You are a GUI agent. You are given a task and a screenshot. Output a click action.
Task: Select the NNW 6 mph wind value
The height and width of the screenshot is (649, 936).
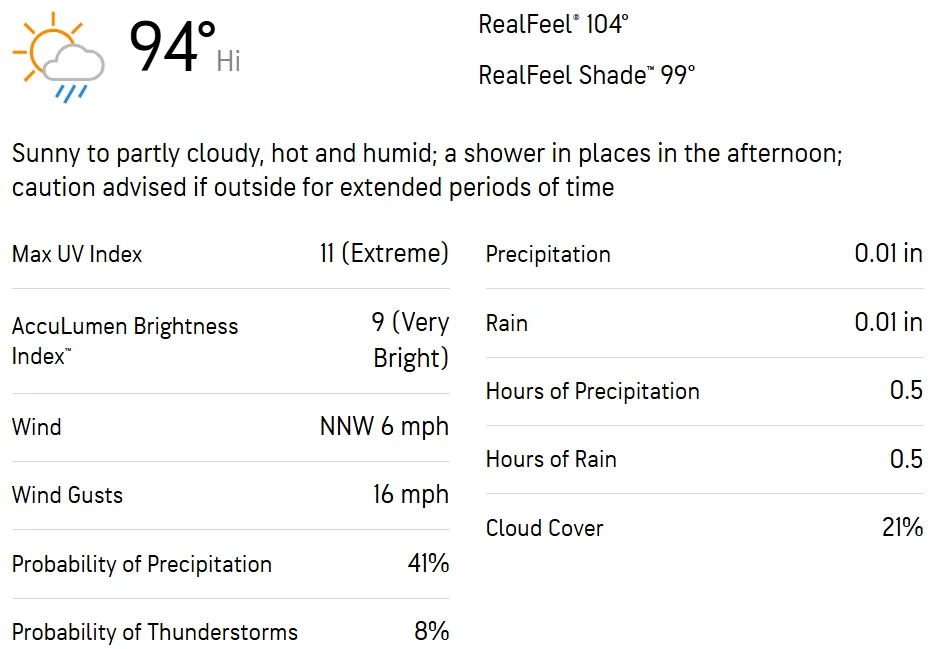point(384,426)
